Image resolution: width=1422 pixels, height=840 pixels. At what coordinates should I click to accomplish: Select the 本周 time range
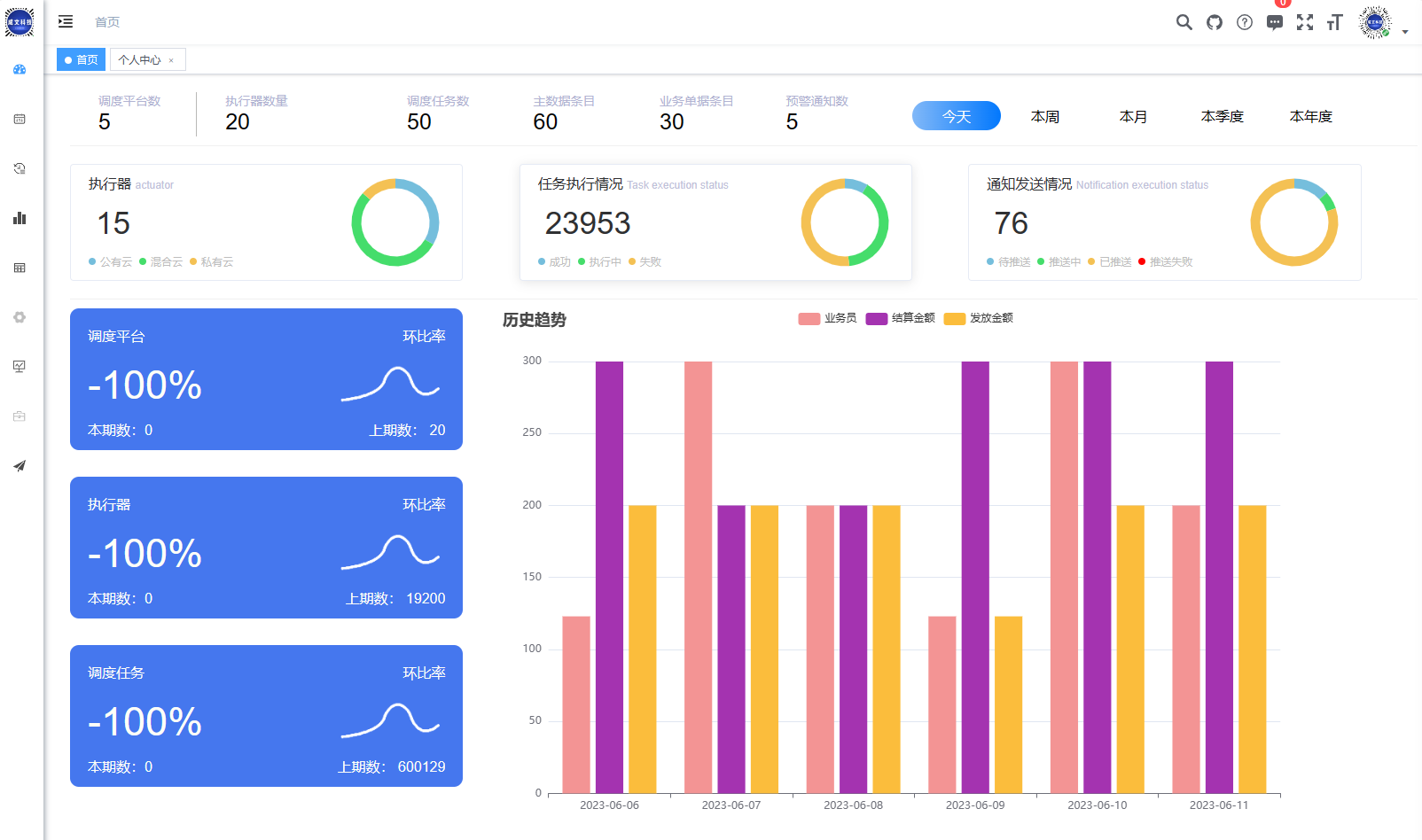pyautogui.click(x=1045, y=116)
